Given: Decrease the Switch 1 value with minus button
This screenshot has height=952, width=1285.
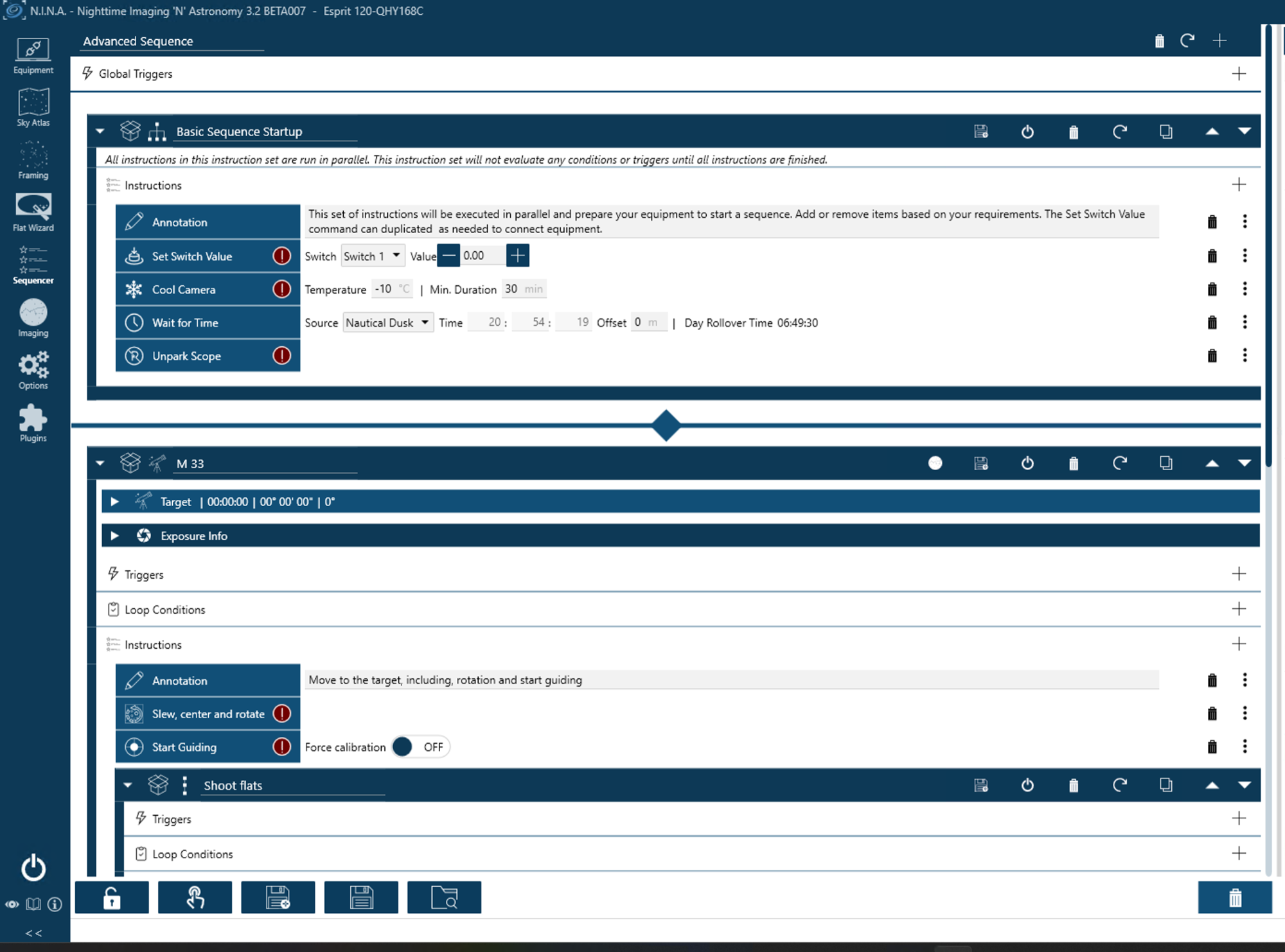Looking at the screenshot, I should click(x=448, y=255).
